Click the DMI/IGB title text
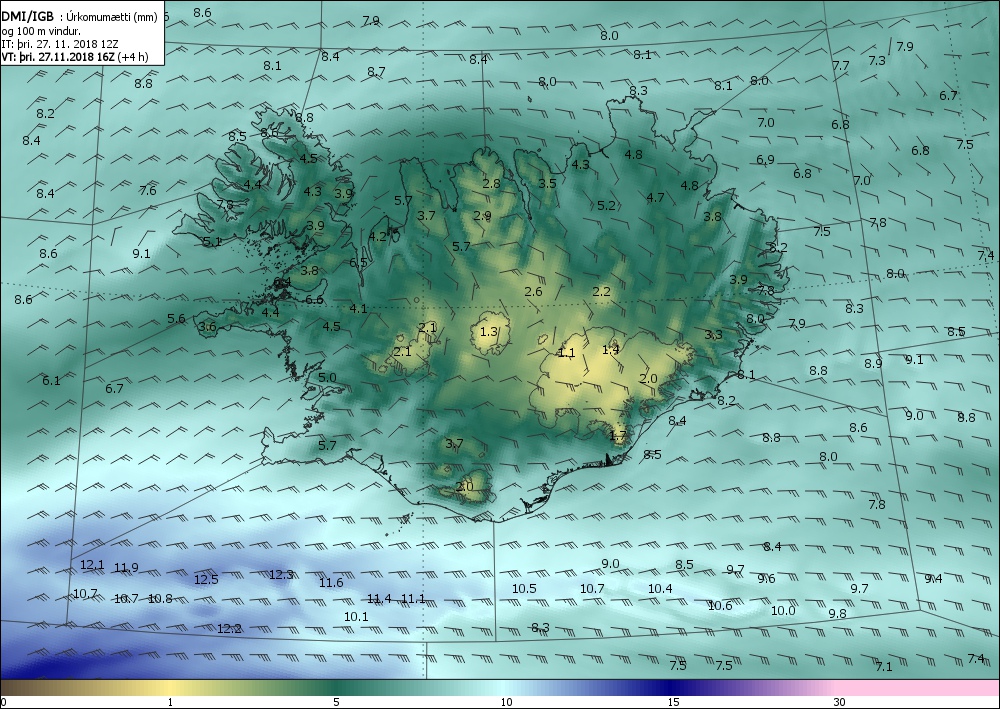1000x709 pixels. point(28,17)
